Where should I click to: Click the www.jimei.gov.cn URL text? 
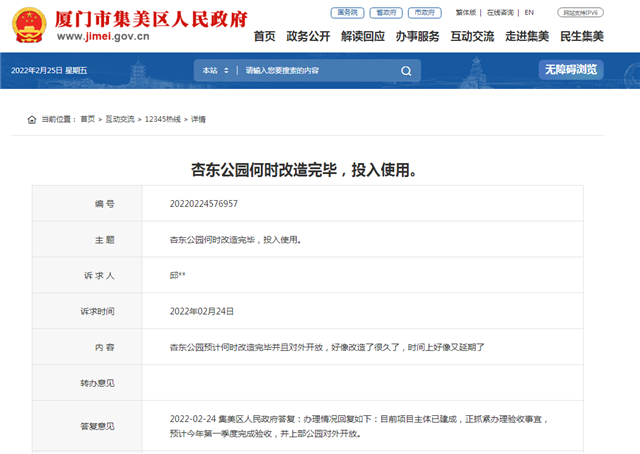[103, 36]
